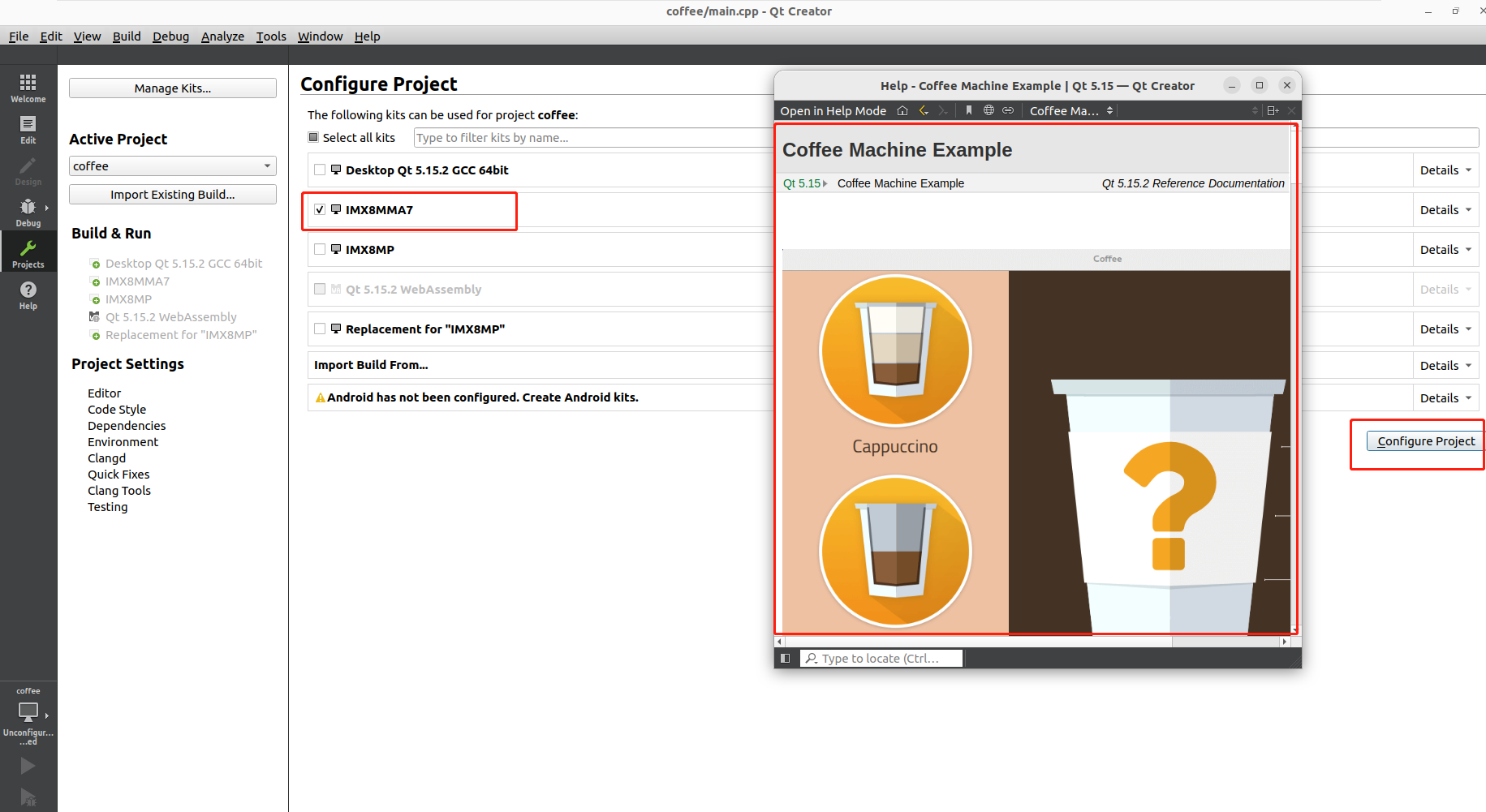Screen dimensions: 1486x812
Task: Open the Welcome mode
Action: coord(28,88)
